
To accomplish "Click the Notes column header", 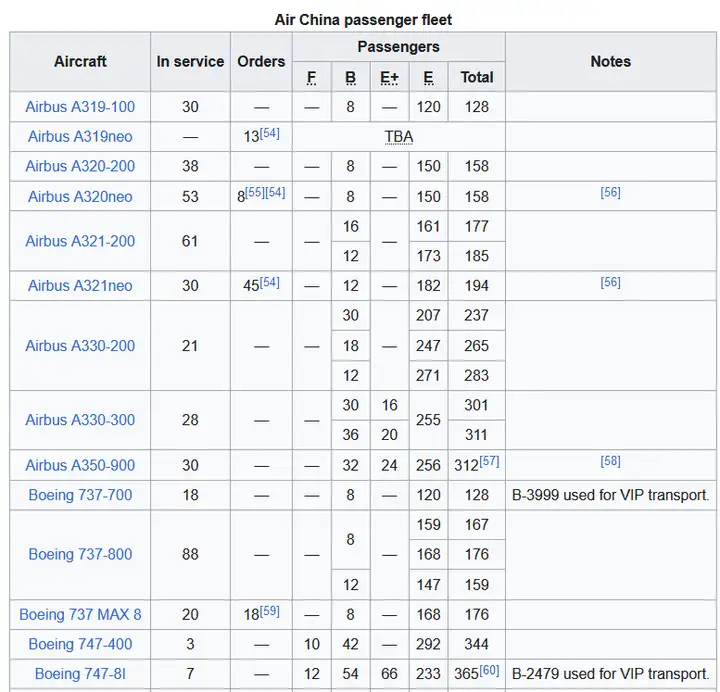I will click(611, 61).
